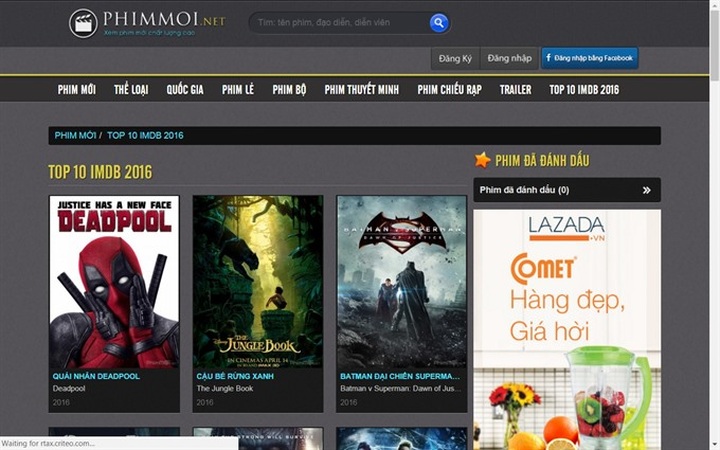Screen dimensions: 720x450
Task: Open the Quốc Gia menu
Action: coord(185,90)
